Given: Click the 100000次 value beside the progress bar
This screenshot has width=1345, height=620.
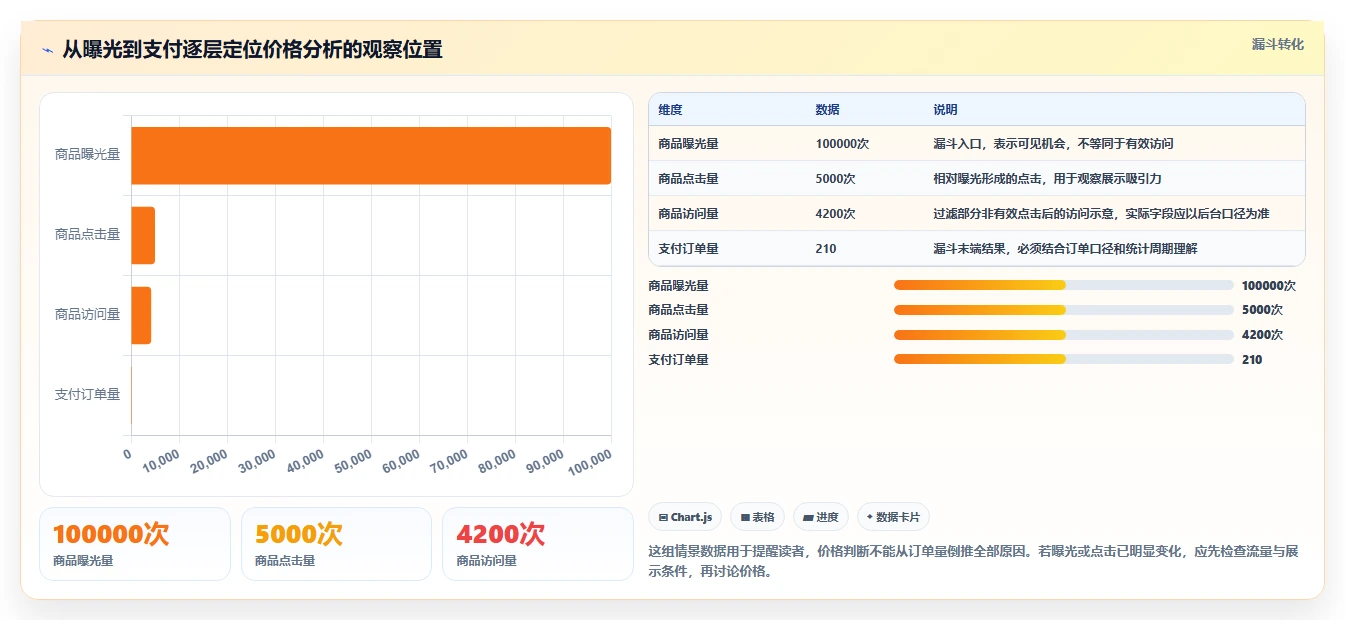Looking at the screenshot, I should click(x=1268, y=285).
